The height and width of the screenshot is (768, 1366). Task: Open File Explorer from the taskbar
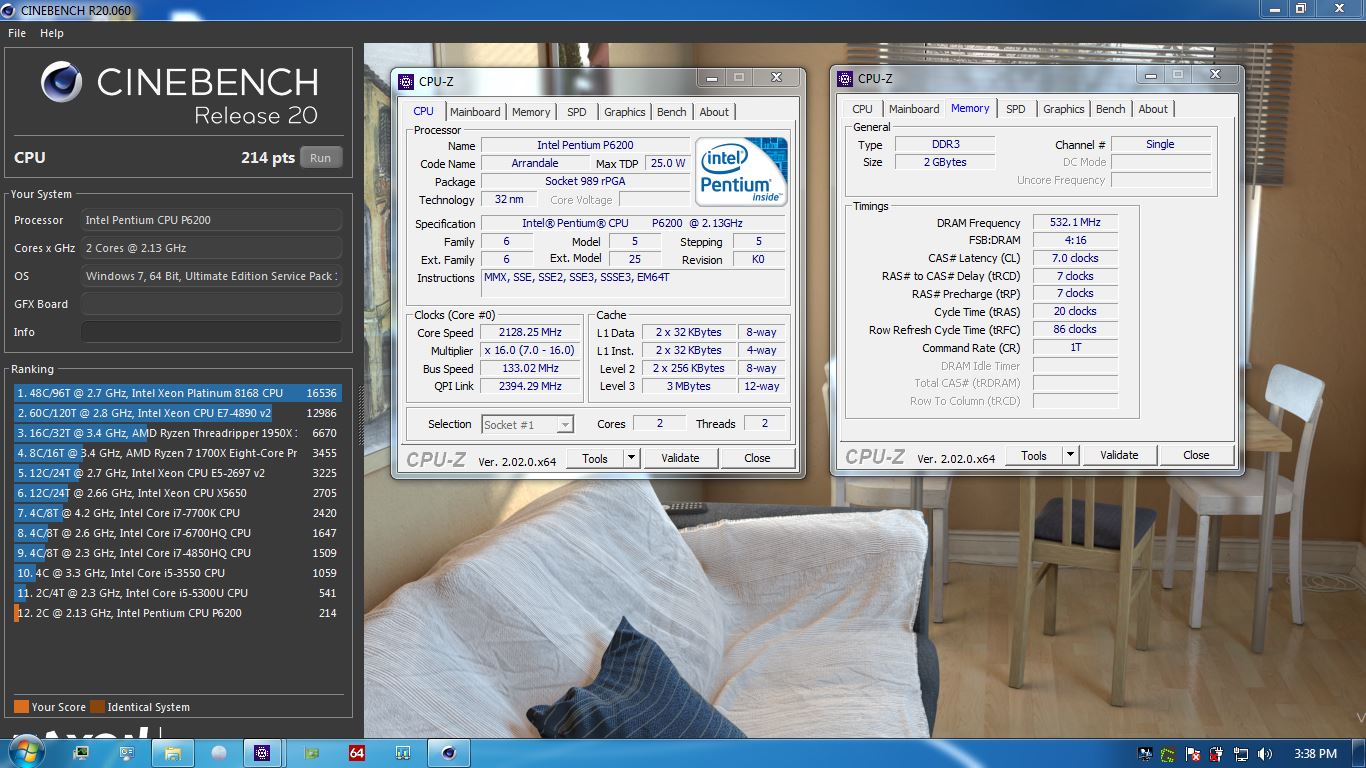172,753
